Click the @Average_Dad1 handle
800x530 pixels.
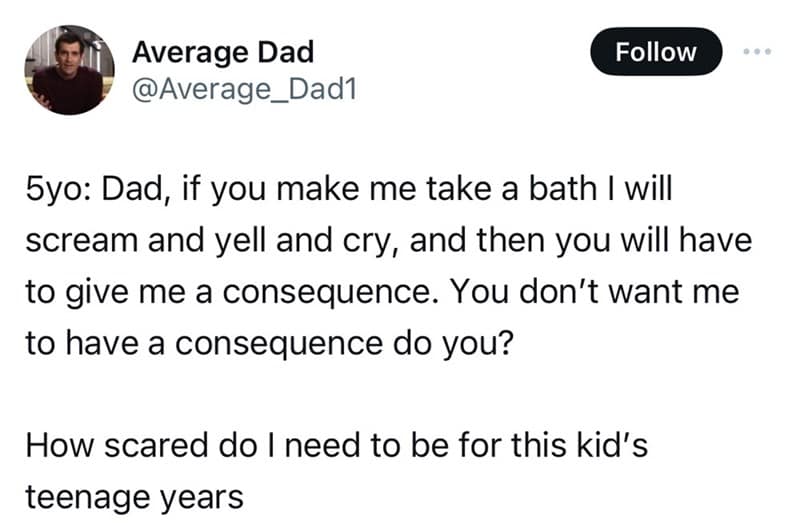click(x=244, y=92)
